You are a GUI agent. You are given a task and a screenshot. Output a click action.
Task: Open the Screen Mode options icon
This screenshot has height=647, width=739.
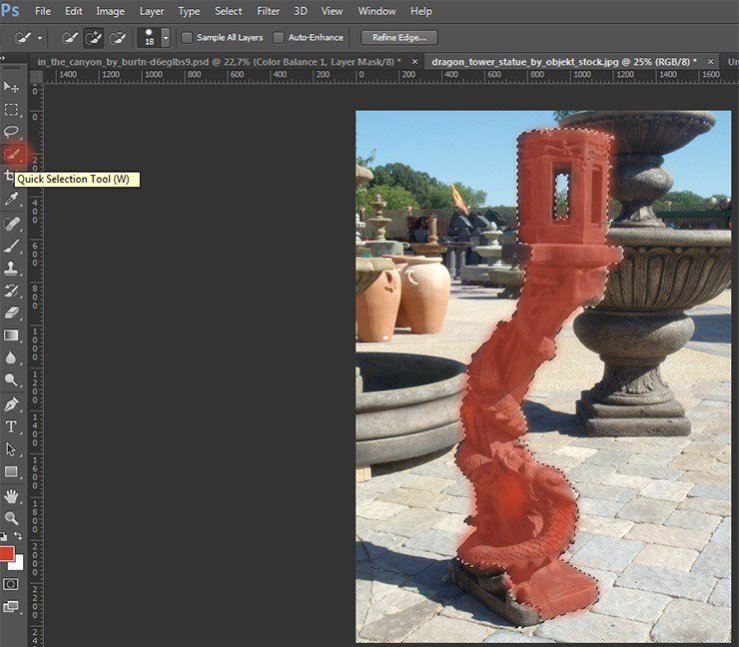pos(12,606)
